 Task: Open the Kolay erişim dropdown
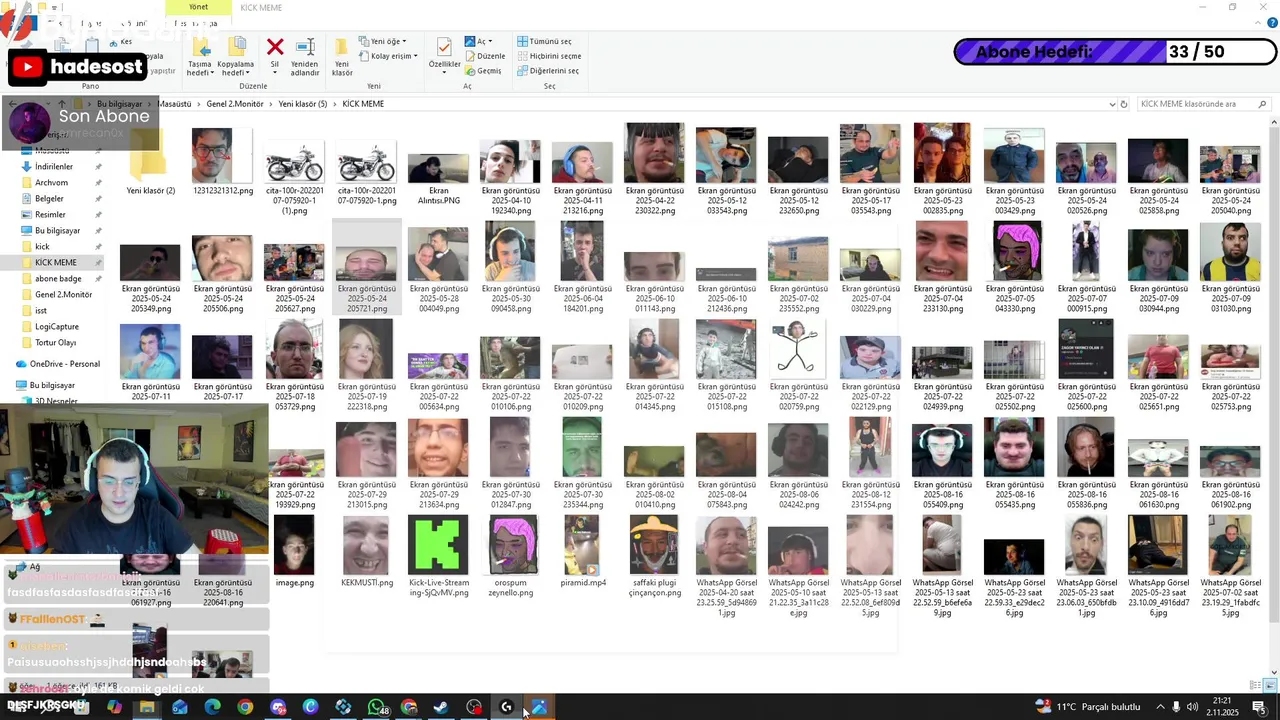[387, 56]
